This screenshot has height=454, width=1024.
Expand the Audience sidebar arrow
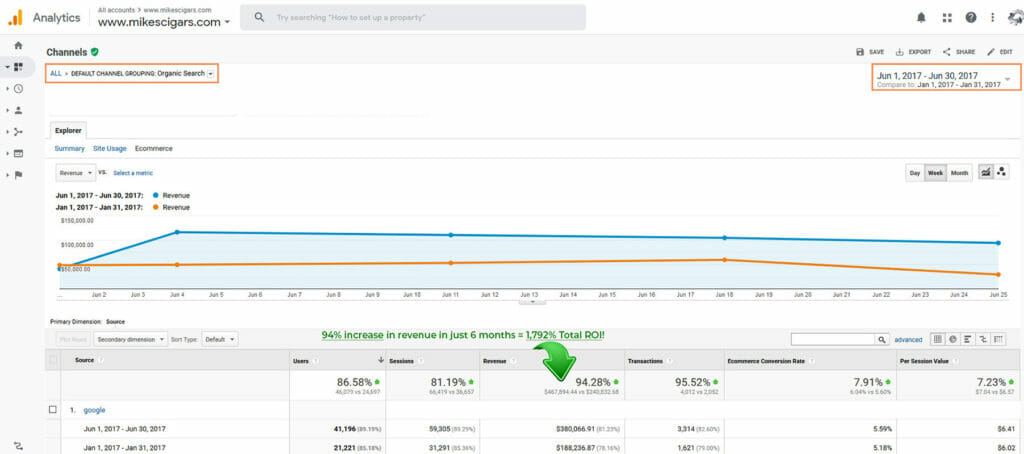coord(7,110)
